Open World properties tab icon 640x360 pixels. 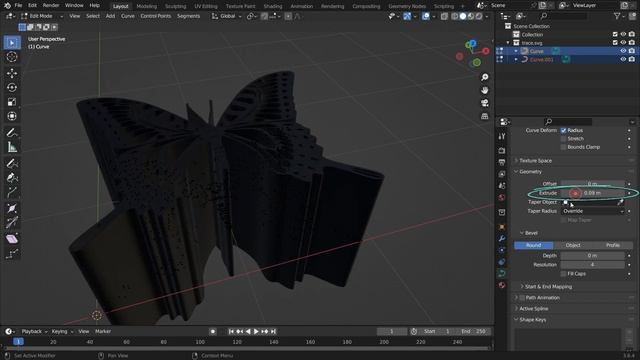tap(502, 198)
